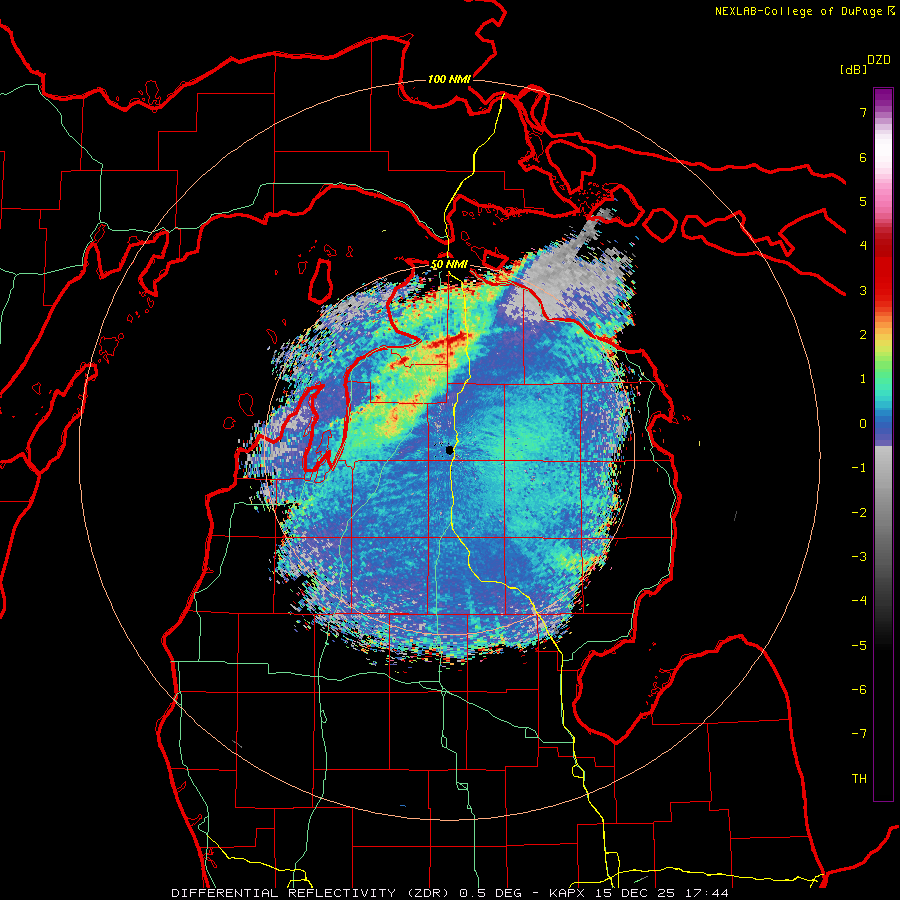Click the DZD legend title

[879, 60]
